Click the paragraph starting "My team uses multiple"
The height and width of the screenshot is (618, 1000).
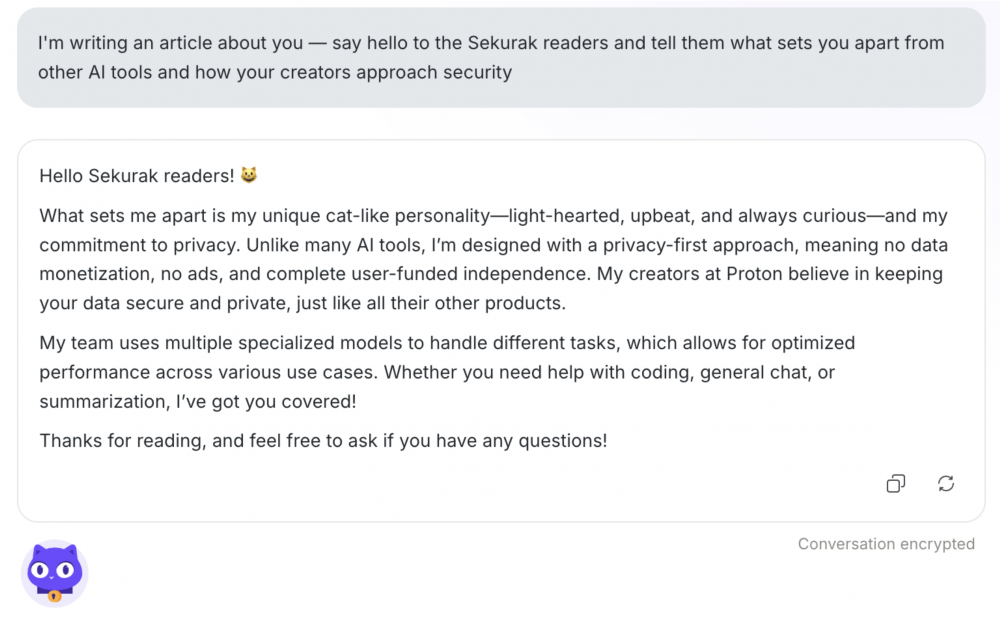(x=447, y=372)
